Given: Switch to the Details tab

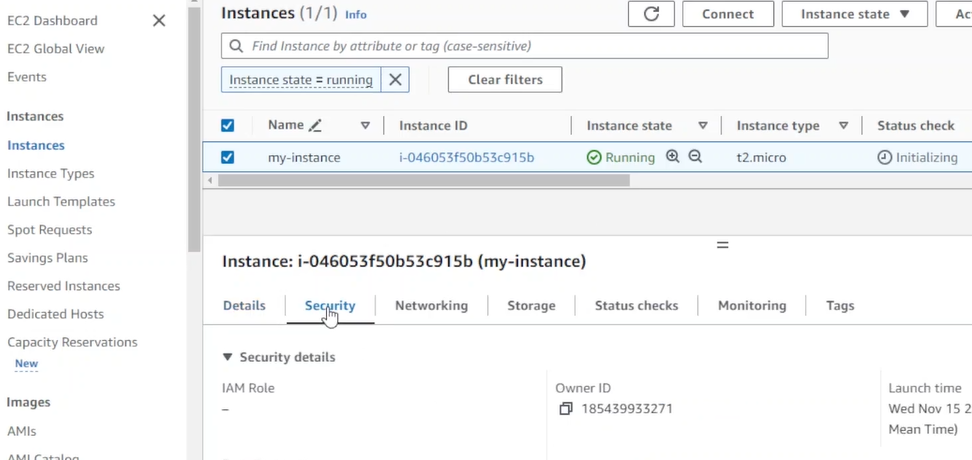Looking at the screenshot, I should pyautogui.click(x=244, y=306).
